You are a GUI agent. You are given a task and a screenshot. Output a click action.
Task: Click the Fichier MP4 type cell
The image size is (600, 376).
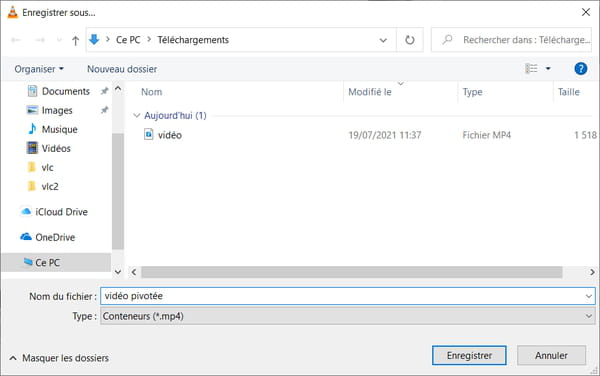tap(487, 135)
